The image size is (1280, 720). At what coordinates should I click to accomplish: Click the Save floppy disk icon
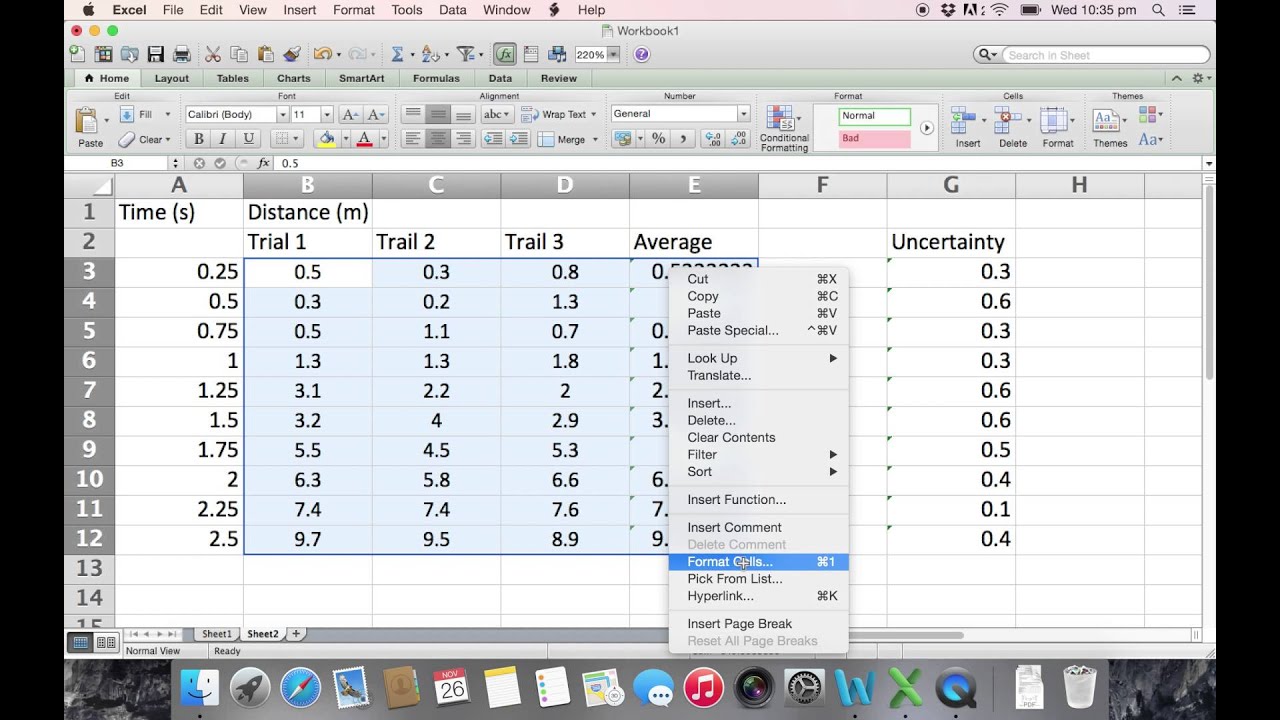pyautogui.click(x=155, y=54)
